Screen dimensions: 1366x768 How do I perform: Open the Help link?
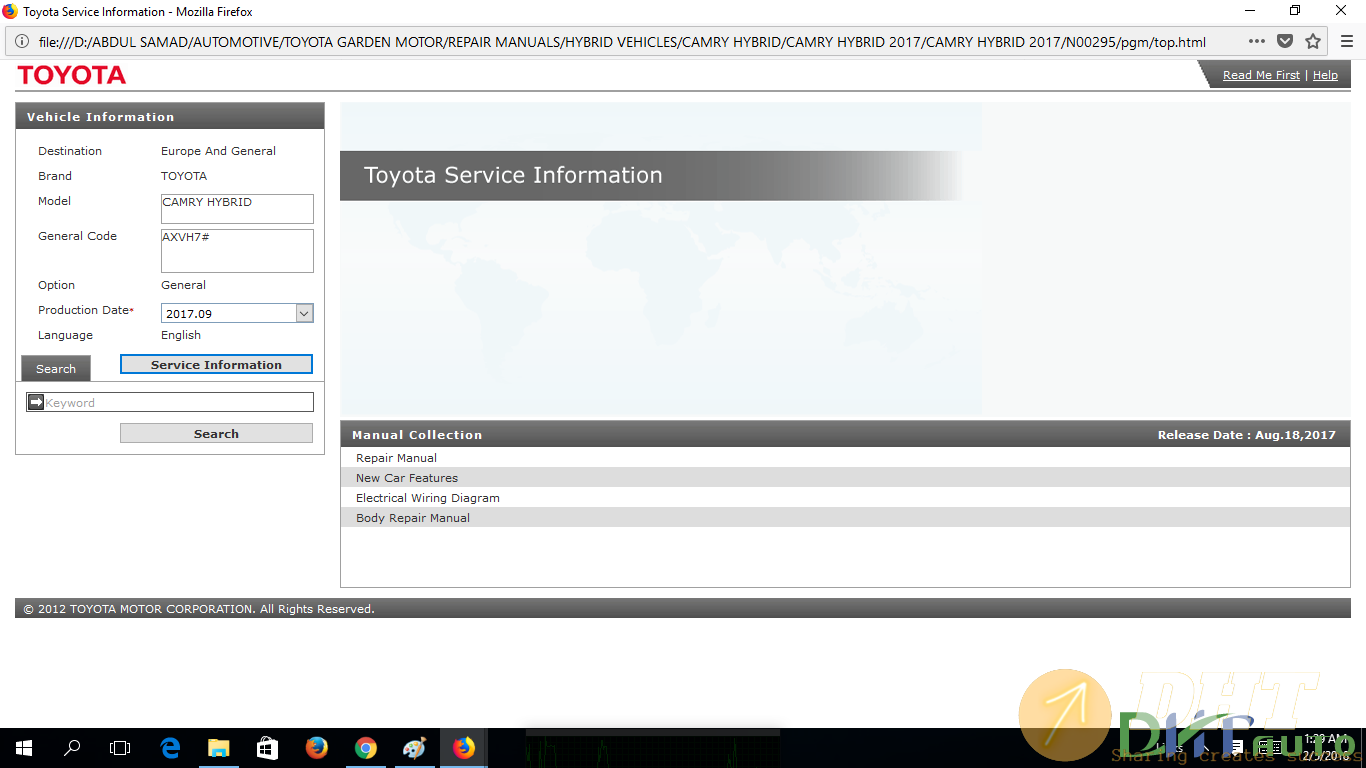(x=1325, y=75)
